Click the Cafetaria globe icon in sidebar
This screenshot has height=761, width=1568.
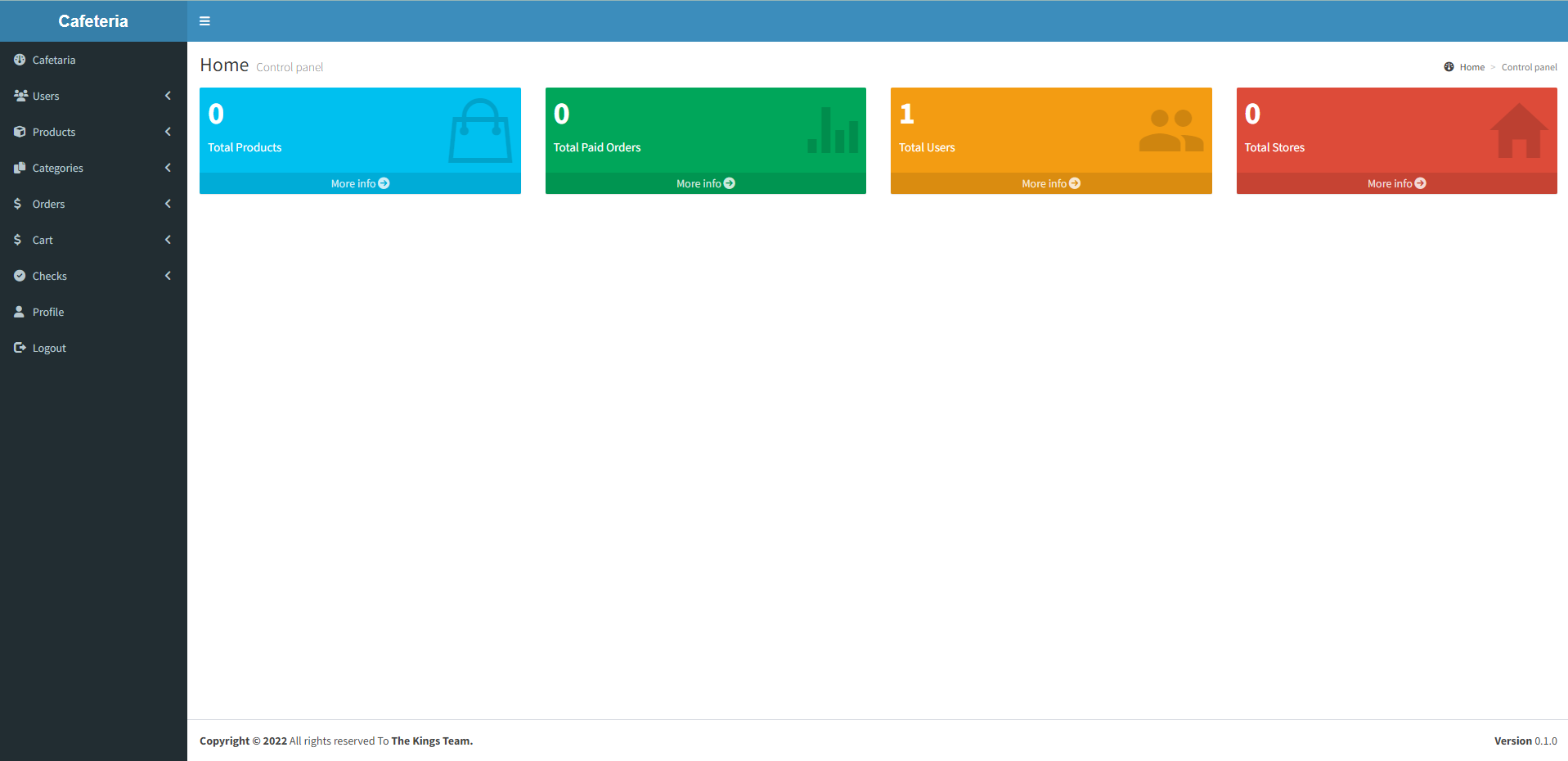[x=20, y=60]
